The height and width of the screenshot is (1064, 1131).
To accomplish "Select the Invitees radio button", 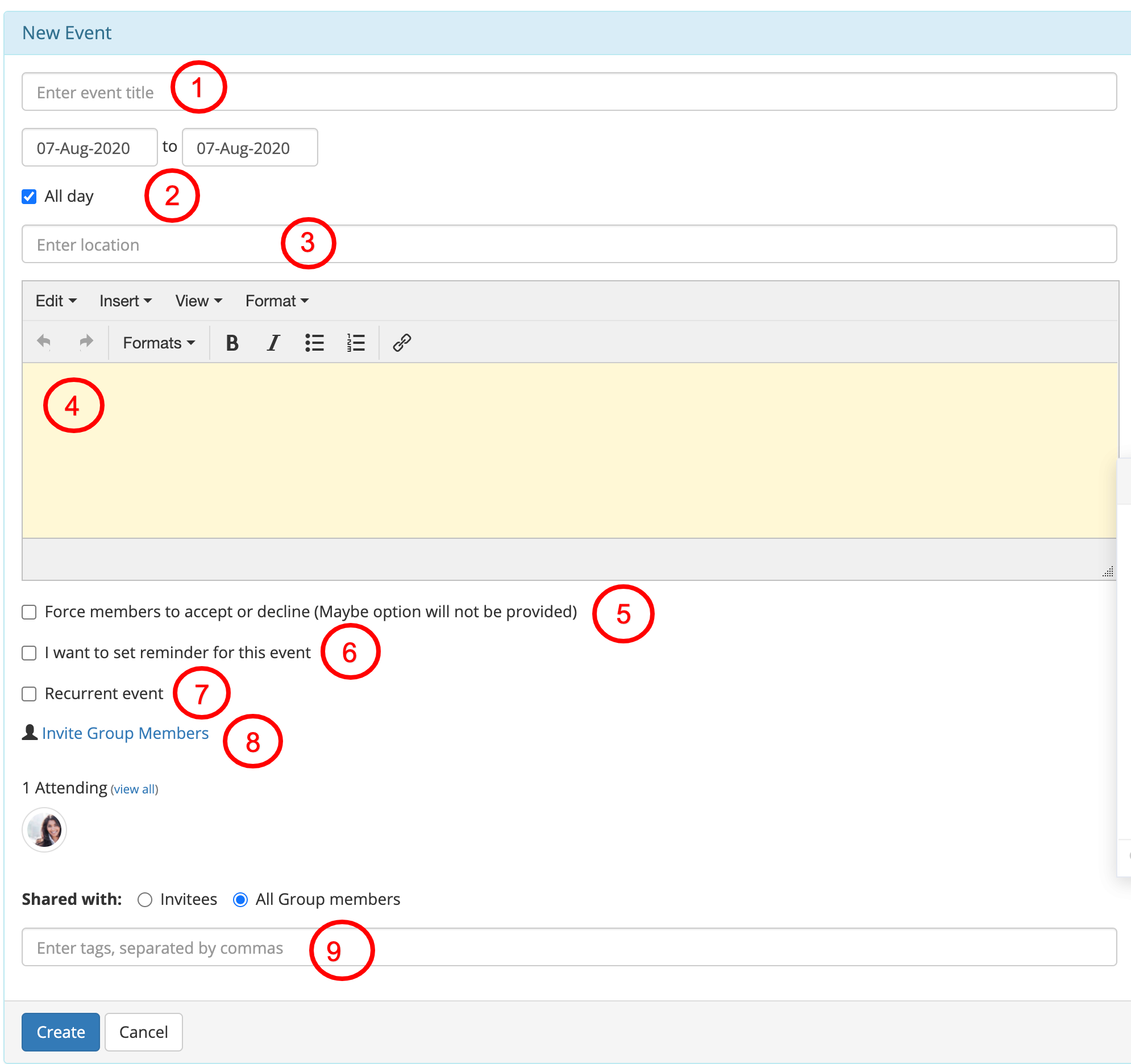I will point(145,899).
